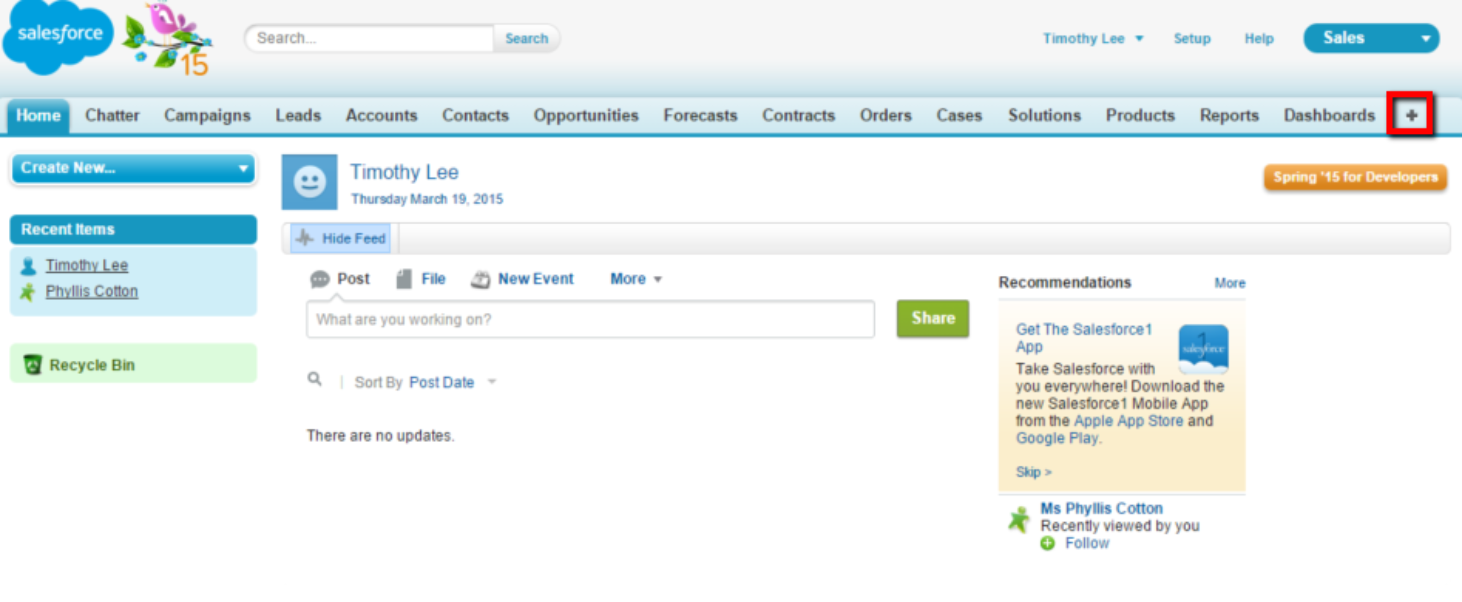Open the Products tab
1462x602 pixels.
(1140, 116)
